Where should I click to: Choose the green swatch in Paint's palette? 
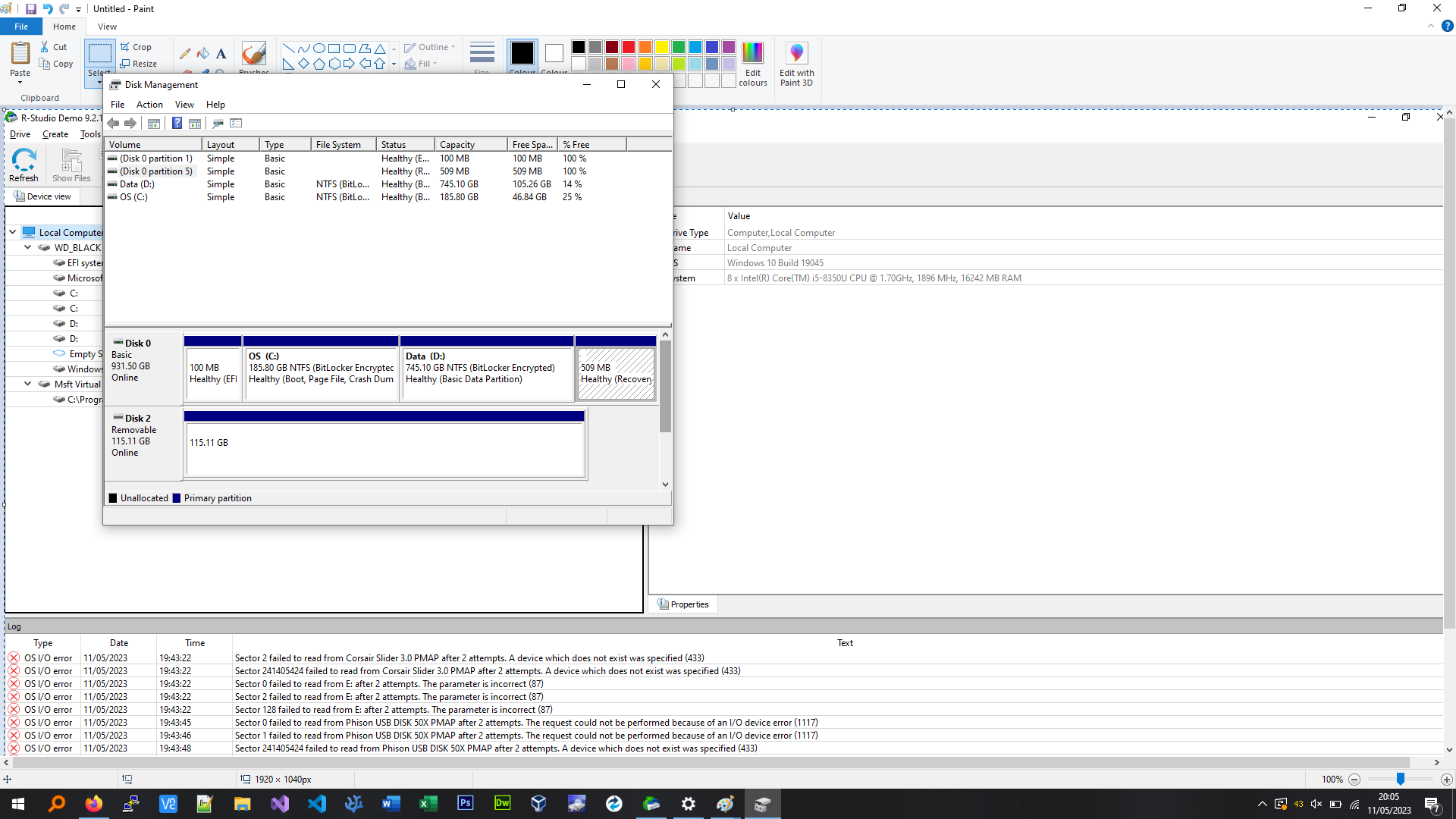click(x=679, y=47)
